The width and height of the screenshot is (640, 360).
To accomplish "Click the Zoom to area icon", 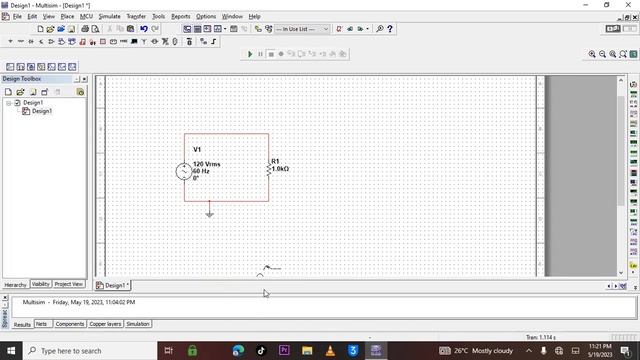I will [x=613, y=54].
